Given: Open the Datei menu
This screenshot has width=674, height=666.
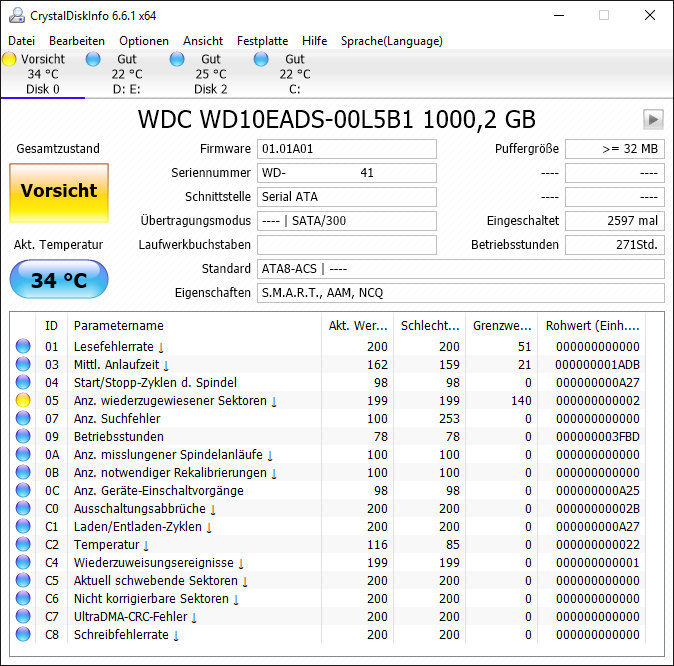Looking at the screenshot, I should coord(21,41).
